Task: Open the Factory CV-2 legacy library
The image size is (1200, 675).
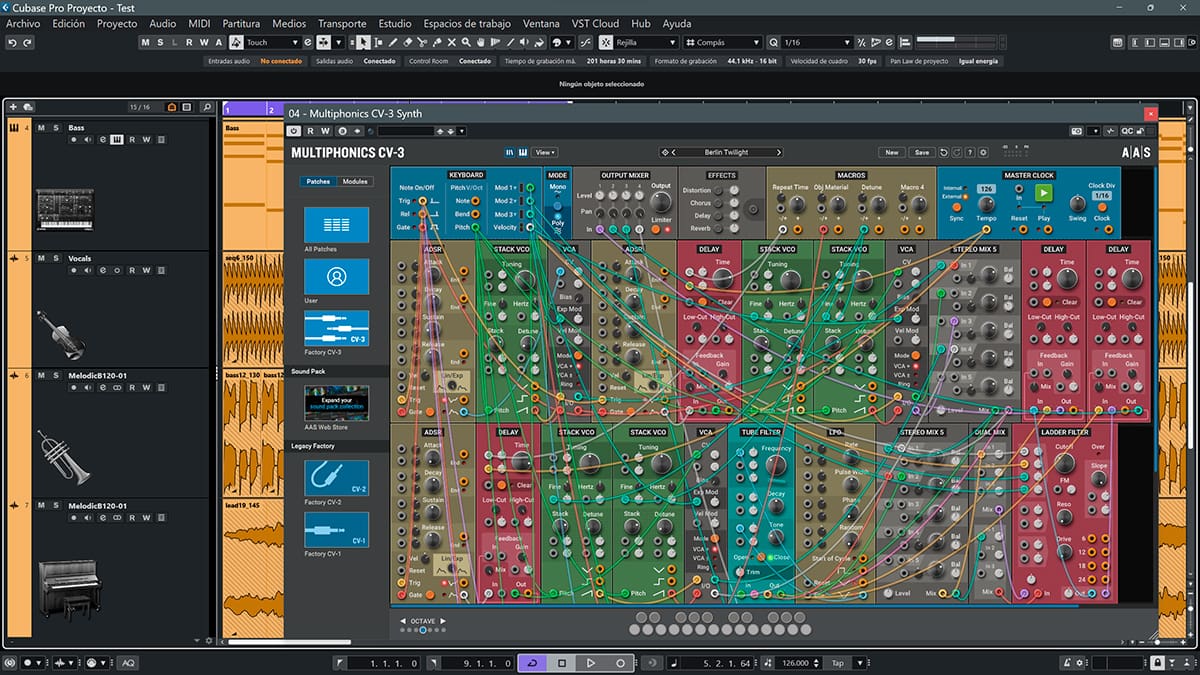Action: [336, 478]
